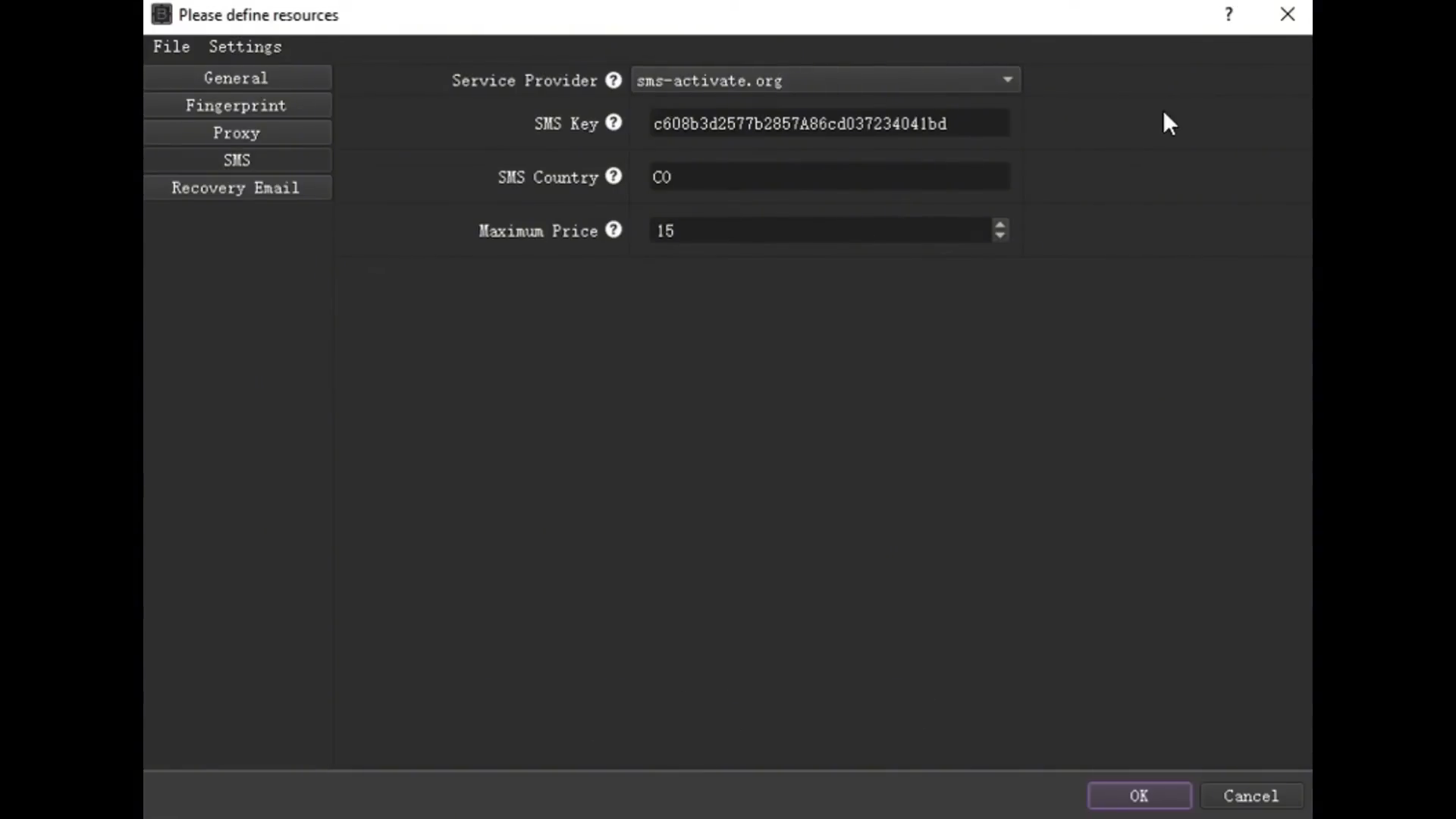Switch to the General tab
This screenshot has width=1456, height=819.
pyautogui.click(x=237, y=77)
